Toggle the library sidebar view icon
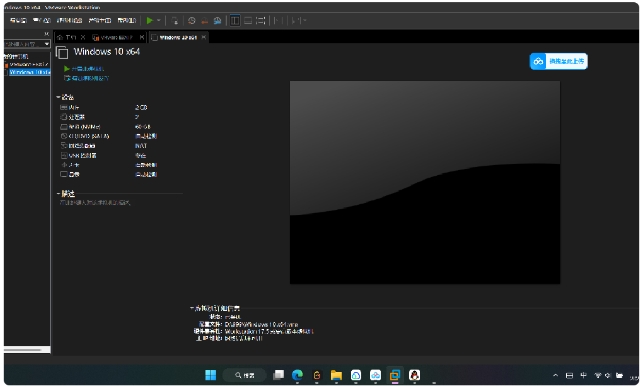This screenshot has width=642, height=387. point(235,20)
